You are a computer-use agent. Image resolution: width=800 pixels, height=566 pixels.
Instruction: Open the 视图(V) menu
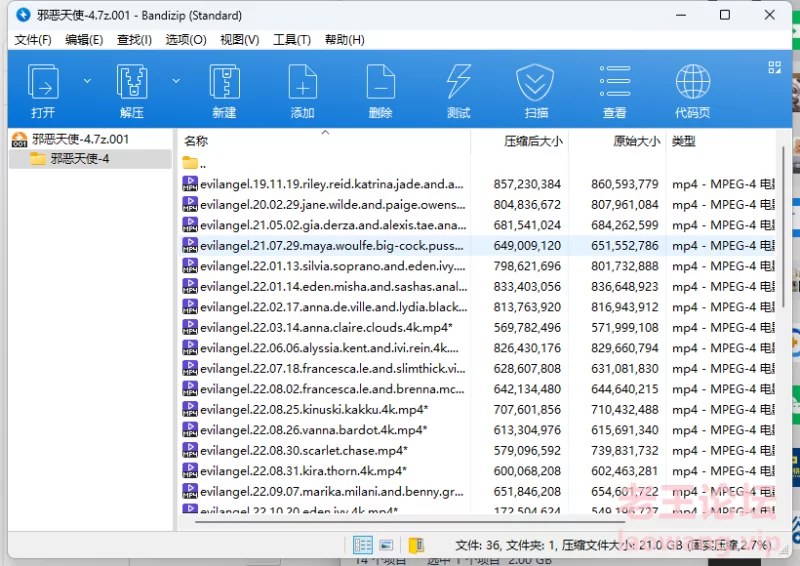tap(240, 40)
